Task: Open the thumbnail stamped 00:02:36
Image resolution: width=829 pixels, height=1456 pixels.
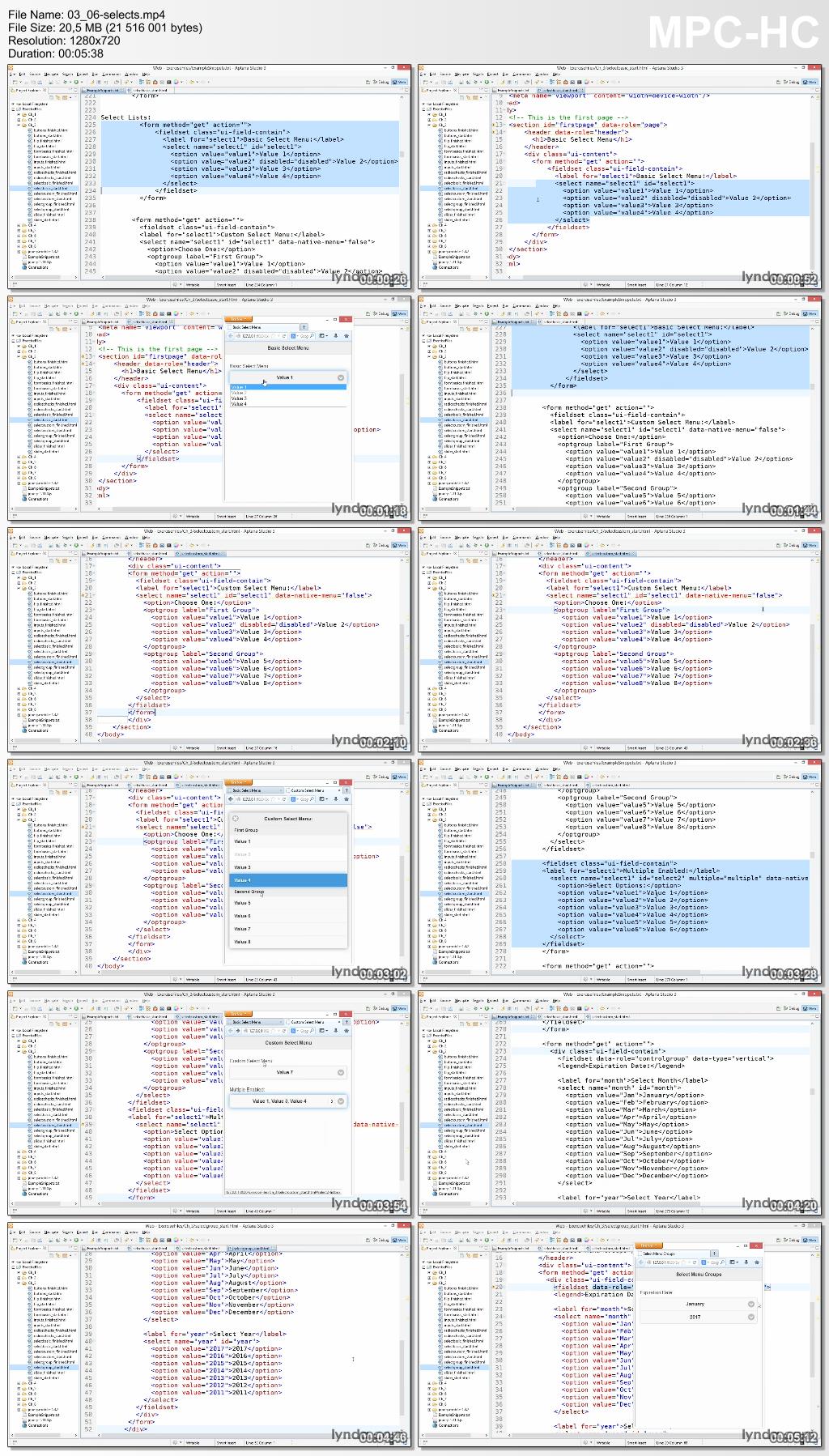Action: [620, 640]
